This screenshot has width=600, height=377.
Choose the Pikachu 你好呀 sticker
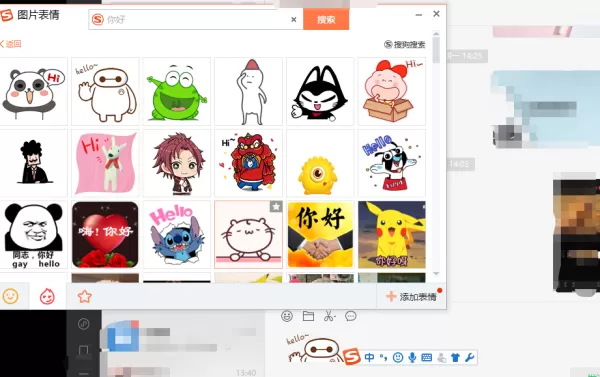pos(392,235)
